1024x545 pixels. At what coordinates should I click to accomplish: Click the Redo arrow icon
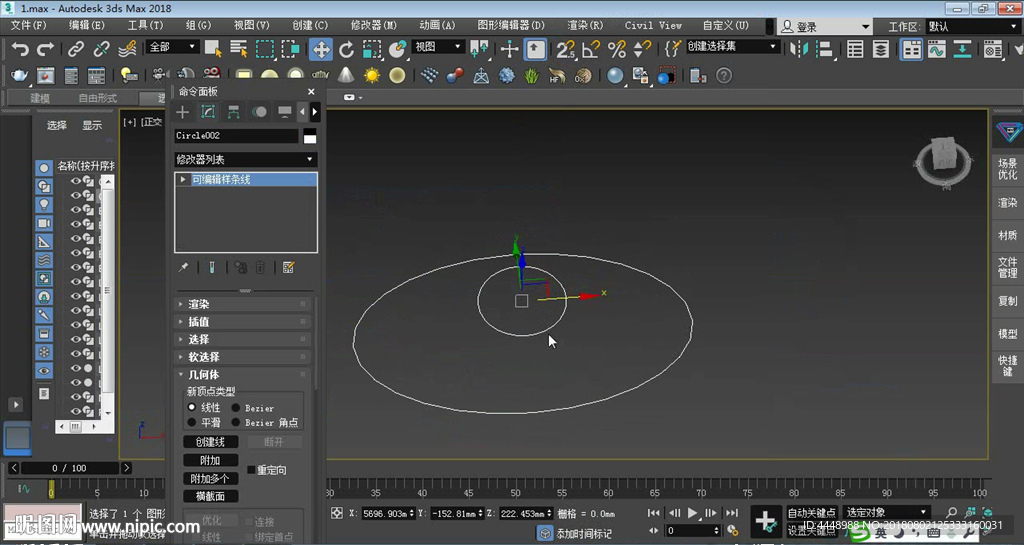point(45,49)
